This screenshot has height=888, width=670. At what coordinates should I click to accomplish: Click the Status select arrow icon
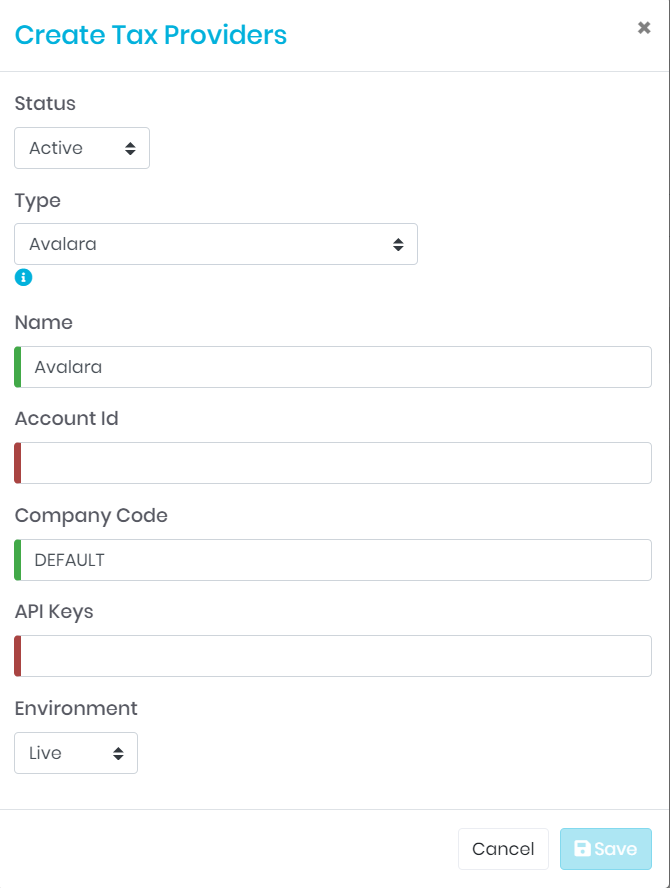click(x=130, y=148)
